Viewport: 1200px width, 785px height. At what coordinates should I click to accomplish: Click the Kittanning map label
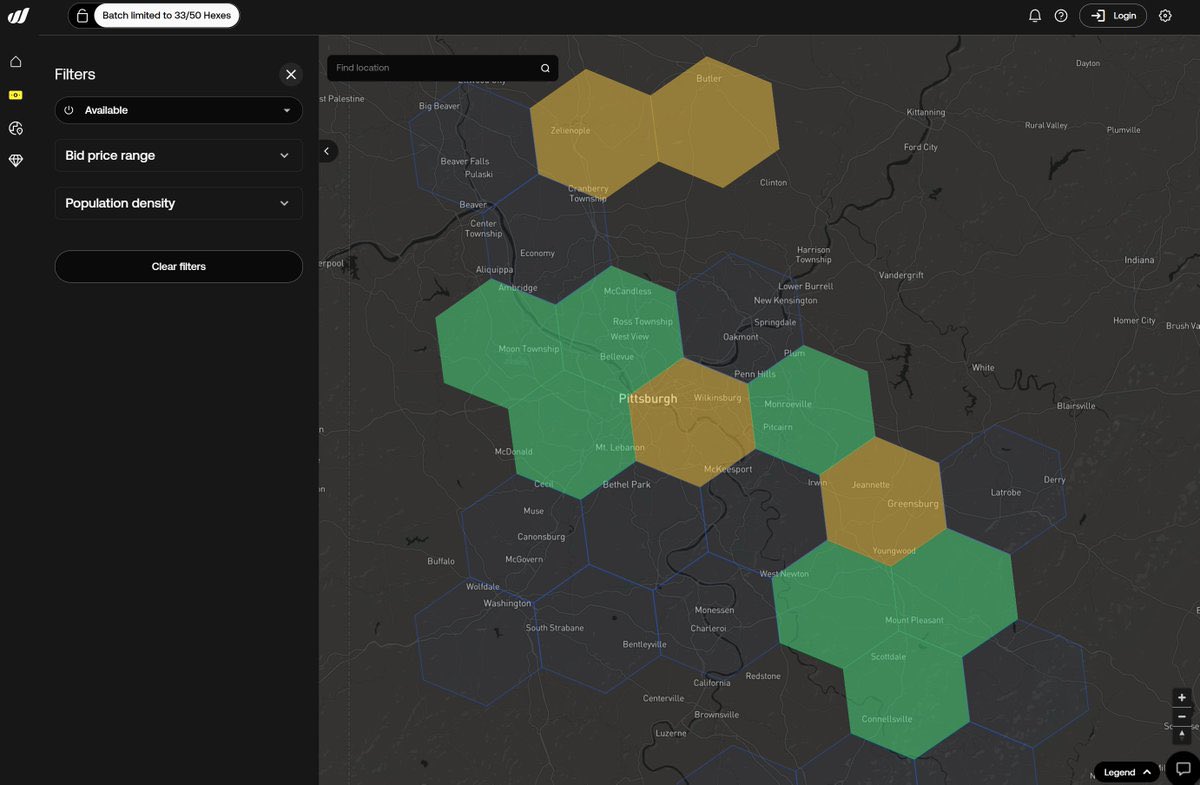tap(925, 112)
